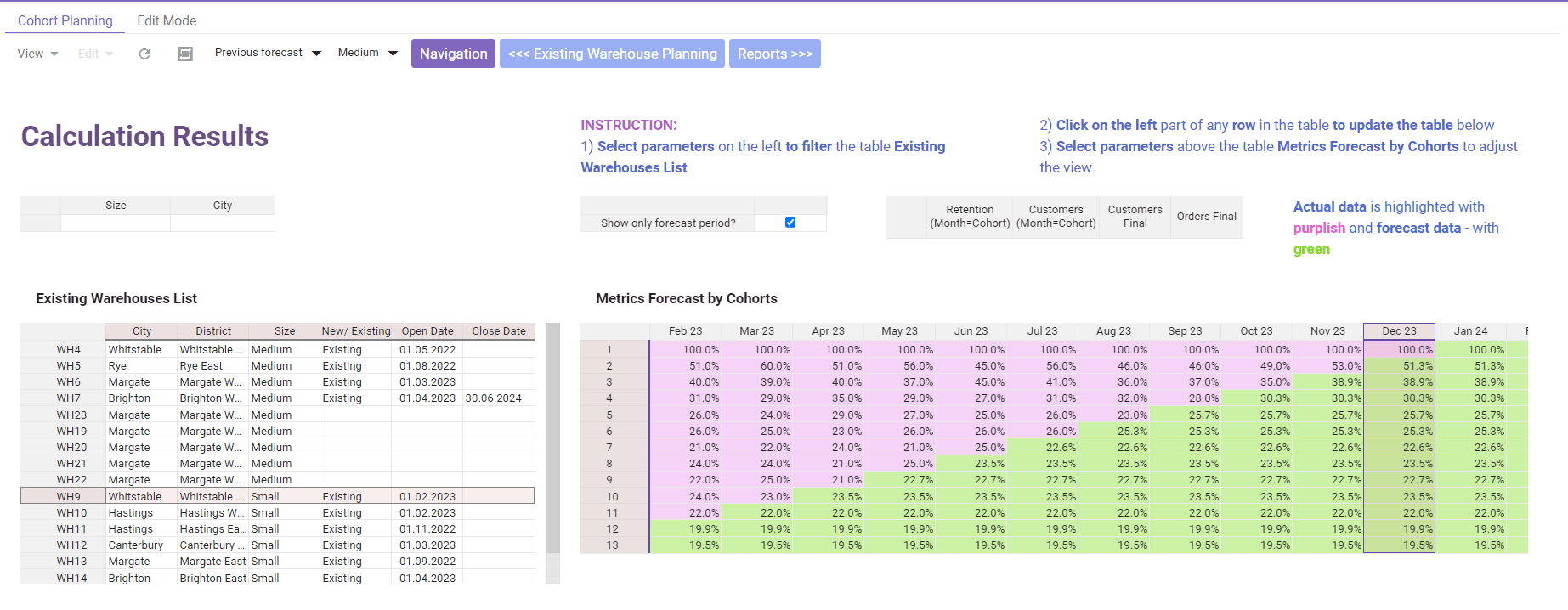
Task: Click the refresh icon in toolbar
Action: point(144,54)
